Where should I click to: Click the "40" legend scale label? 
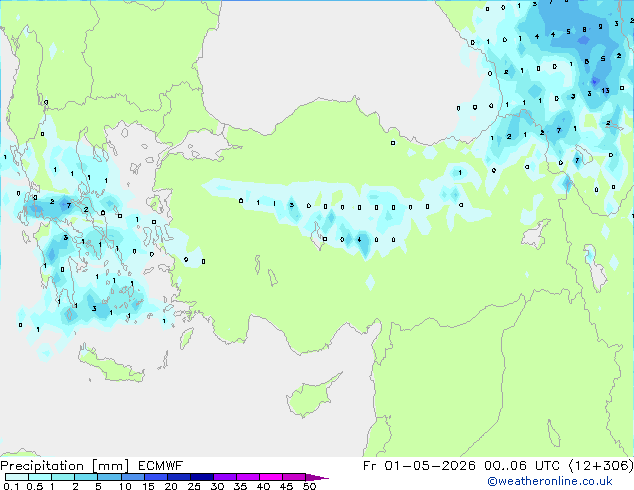tap(263, 486)
